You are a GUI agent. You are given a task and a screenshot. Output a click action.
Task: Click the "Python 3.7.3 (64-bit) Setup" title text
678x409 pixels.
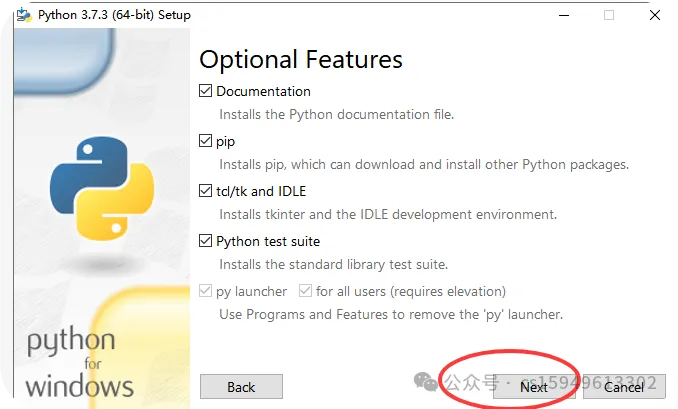114,16
